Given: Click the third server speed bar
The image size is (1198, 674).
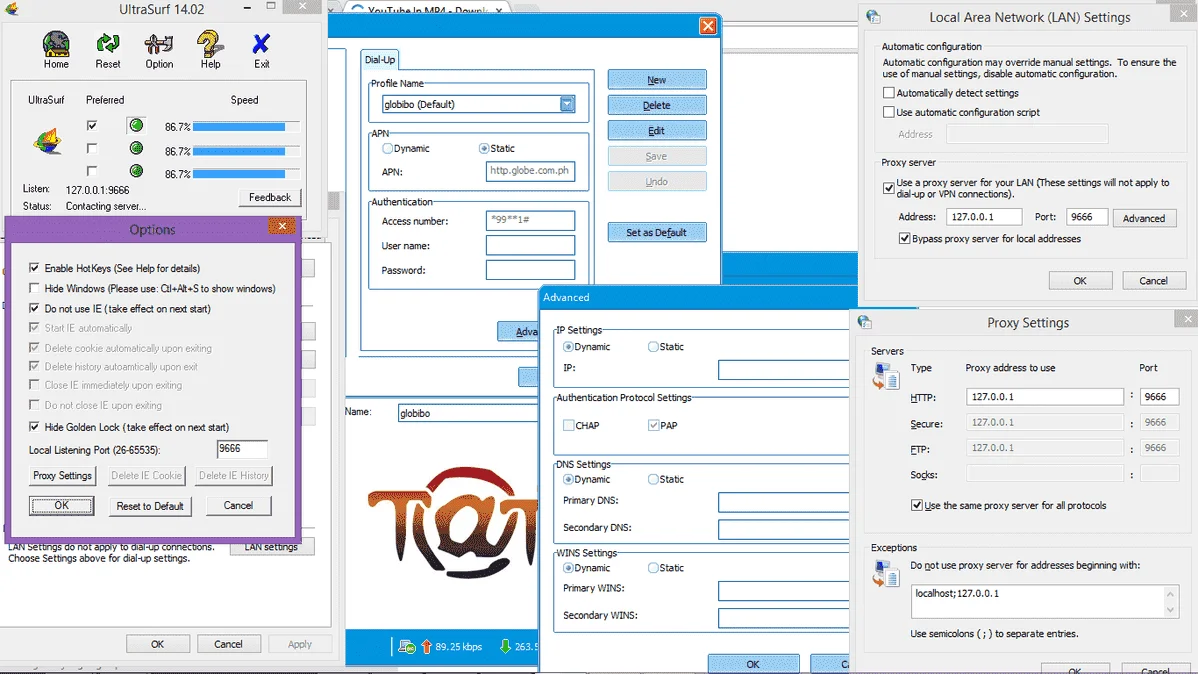Looking at the screenshot, I should click(x=245, y=173).
